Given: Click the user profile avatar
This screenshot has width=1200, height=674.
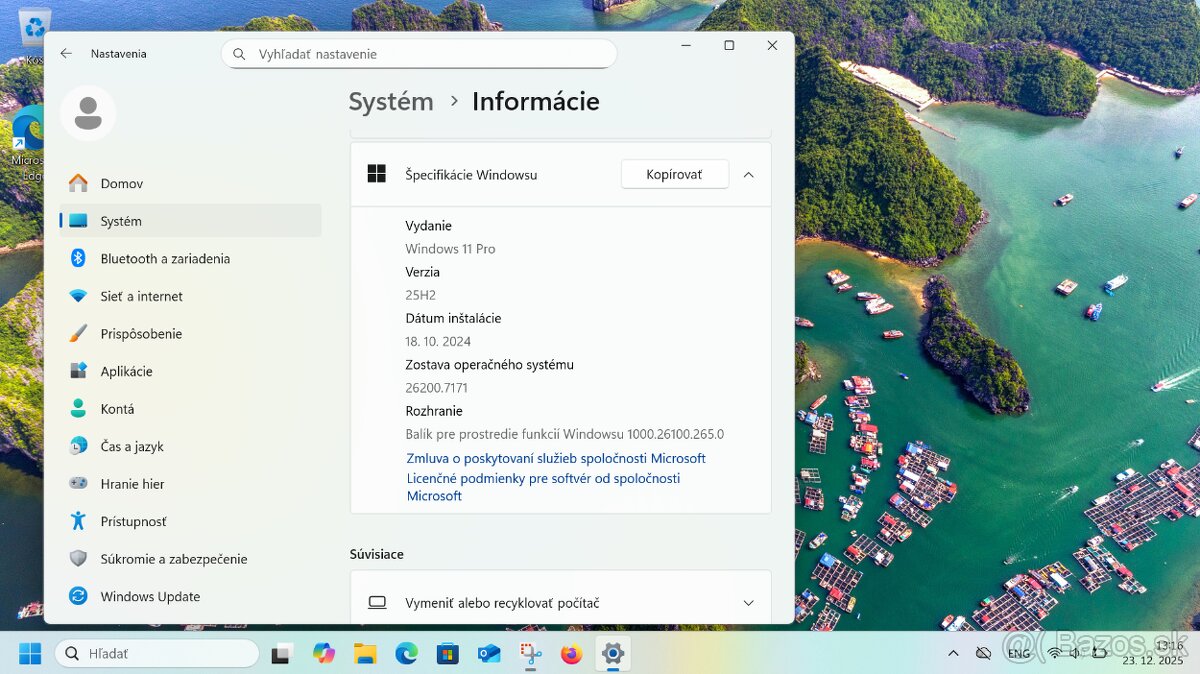Looking at the screenshot, I should pyautogui.click(x=88, y=113).
